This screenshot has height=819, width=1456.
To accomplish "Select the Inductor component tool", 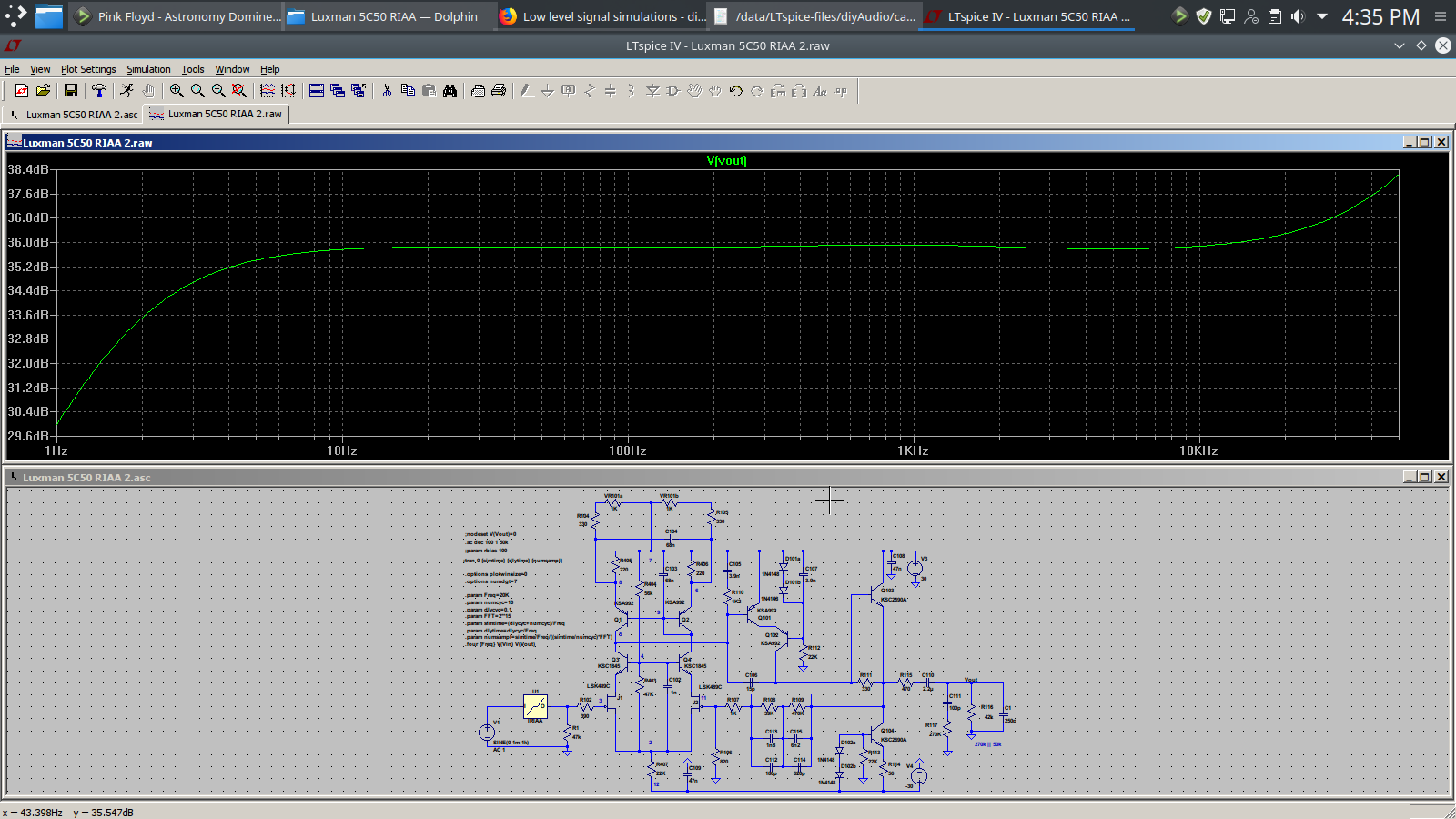I will (x=632, y=90).
